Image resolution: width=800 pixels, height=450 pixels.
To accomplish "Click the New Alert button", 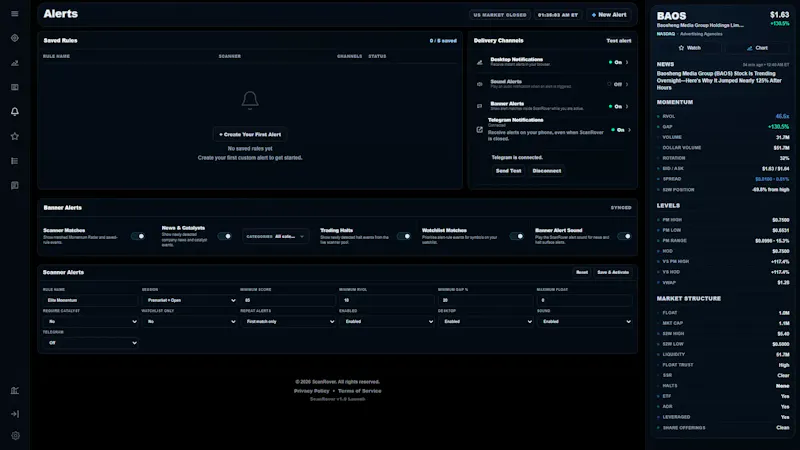I will click(x=609, y=15).
